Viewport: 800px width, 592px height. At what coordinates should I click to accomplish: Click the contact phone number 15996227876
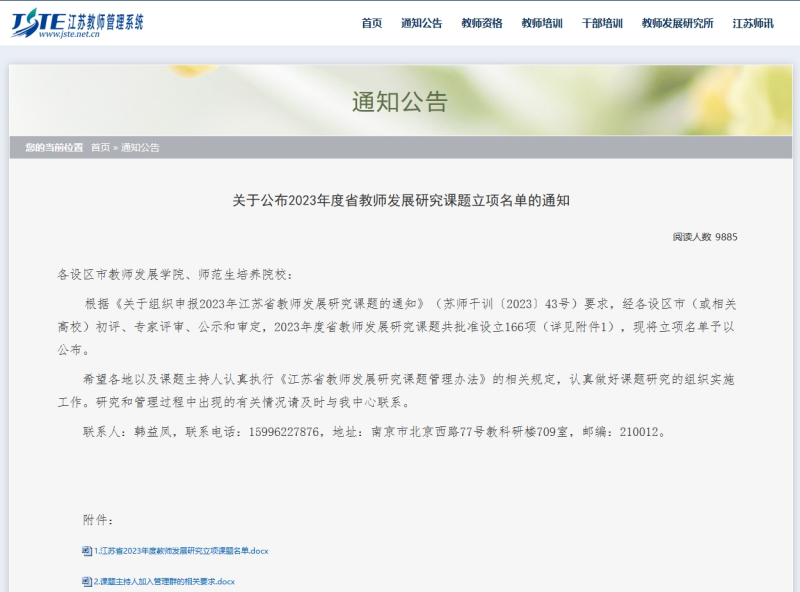(284, 432)
